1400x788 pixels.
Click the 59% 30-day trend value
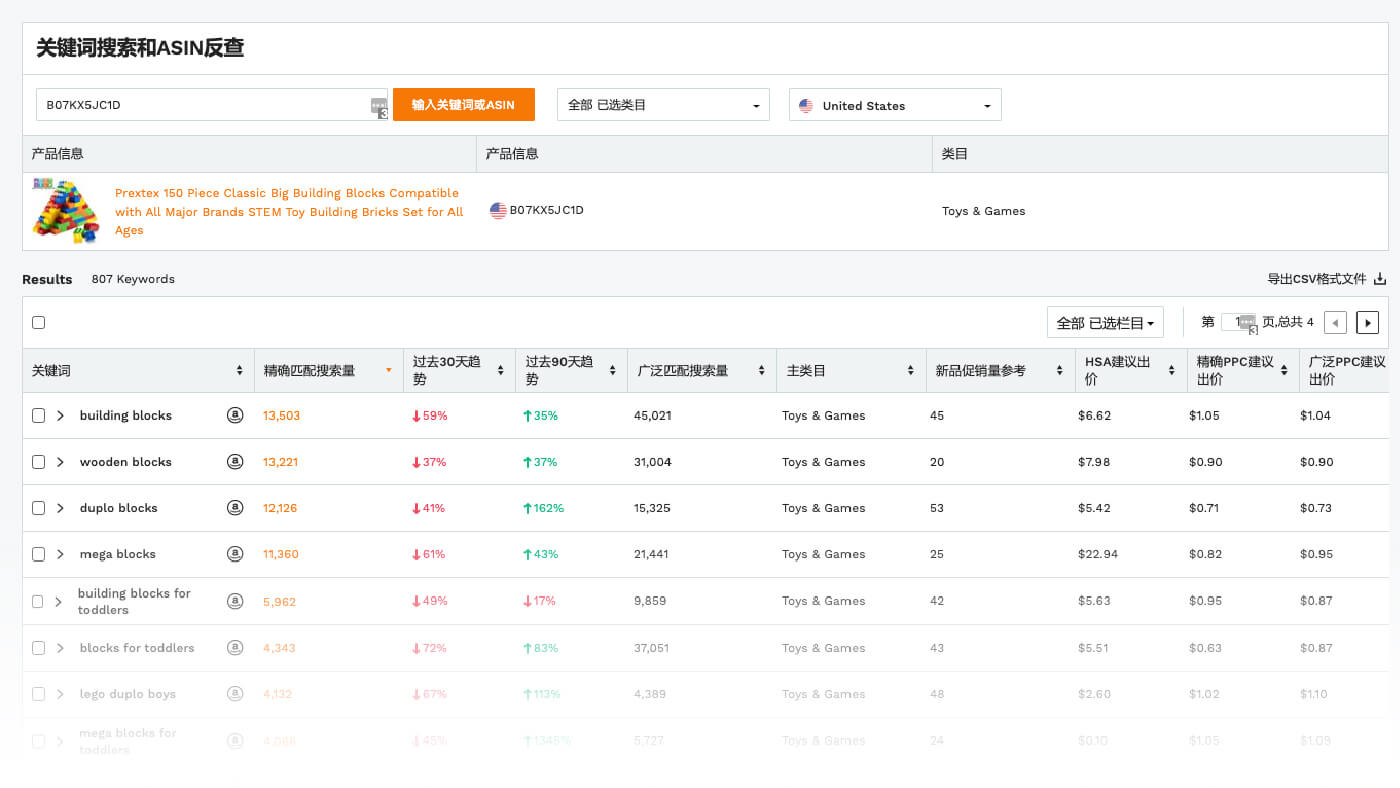(429, 415)
